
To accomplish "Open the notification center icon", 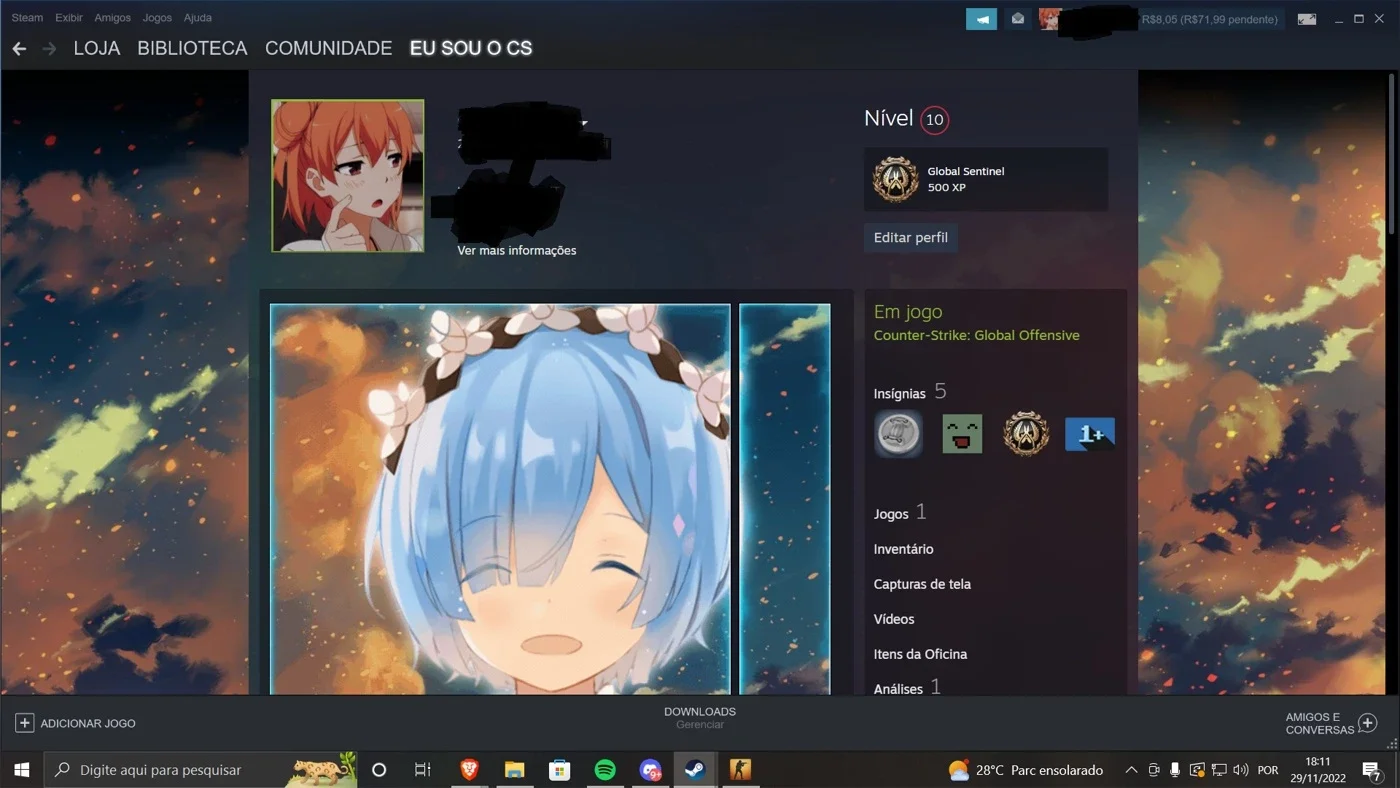I will tap(1371, 770).
